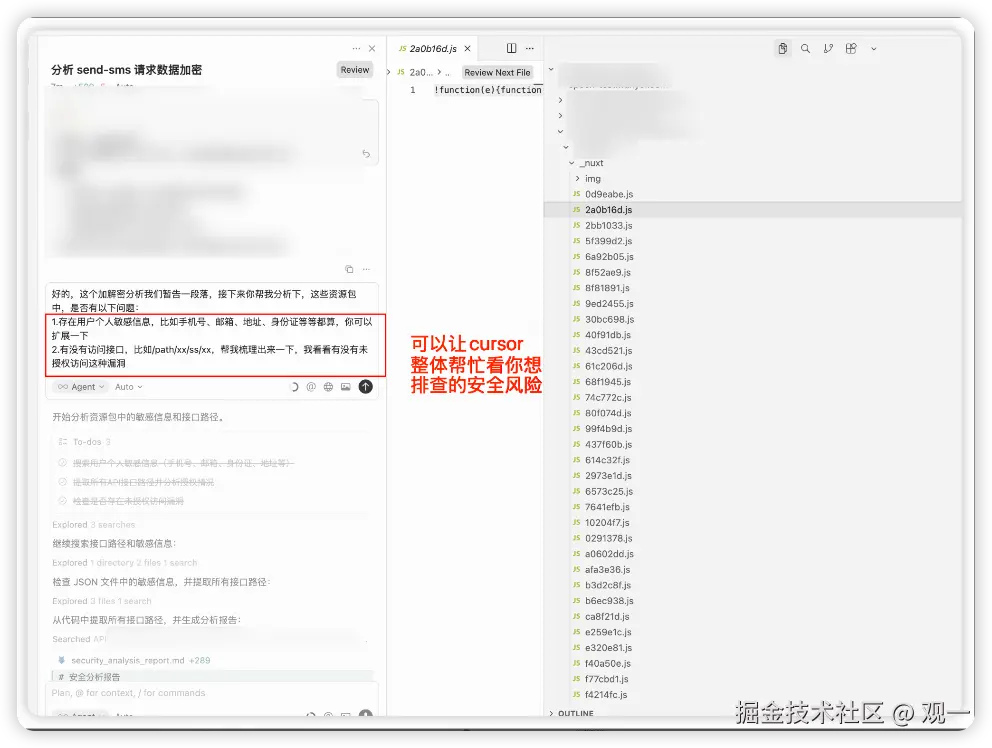Open file 5f399d2.js
Image resolution: width=992 pixels, height=748 pixels.
pos(609,241)
